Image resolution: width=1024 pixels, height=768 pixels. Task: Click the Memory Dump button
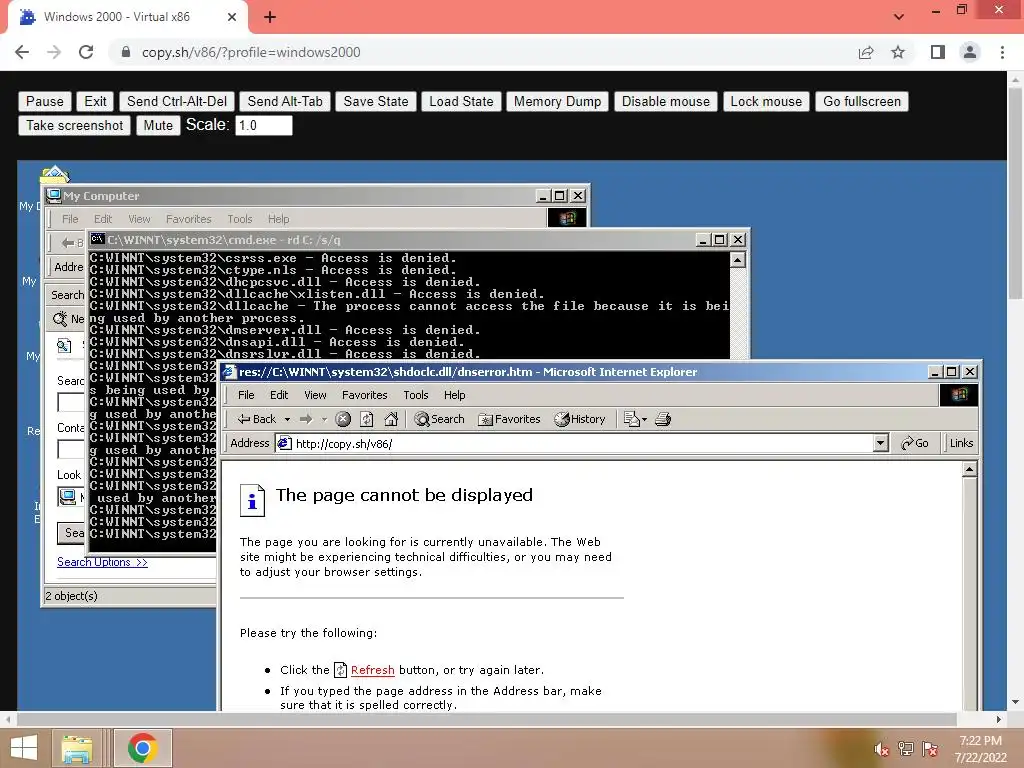point(557,101)
